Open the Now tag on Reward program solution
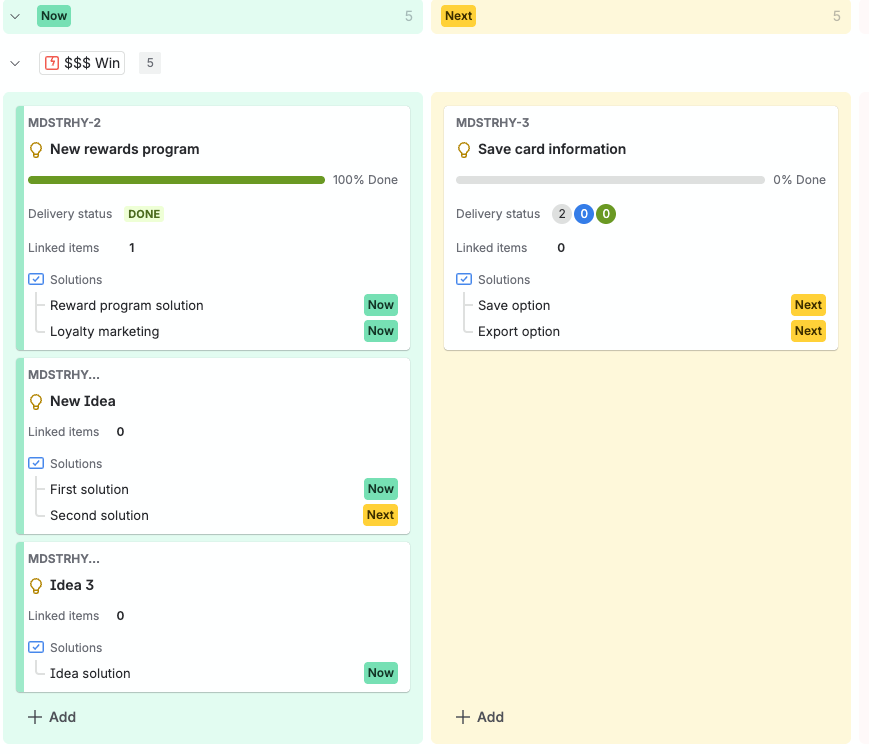Viewport: 869px width, 754px height. (x=381, y=305)
